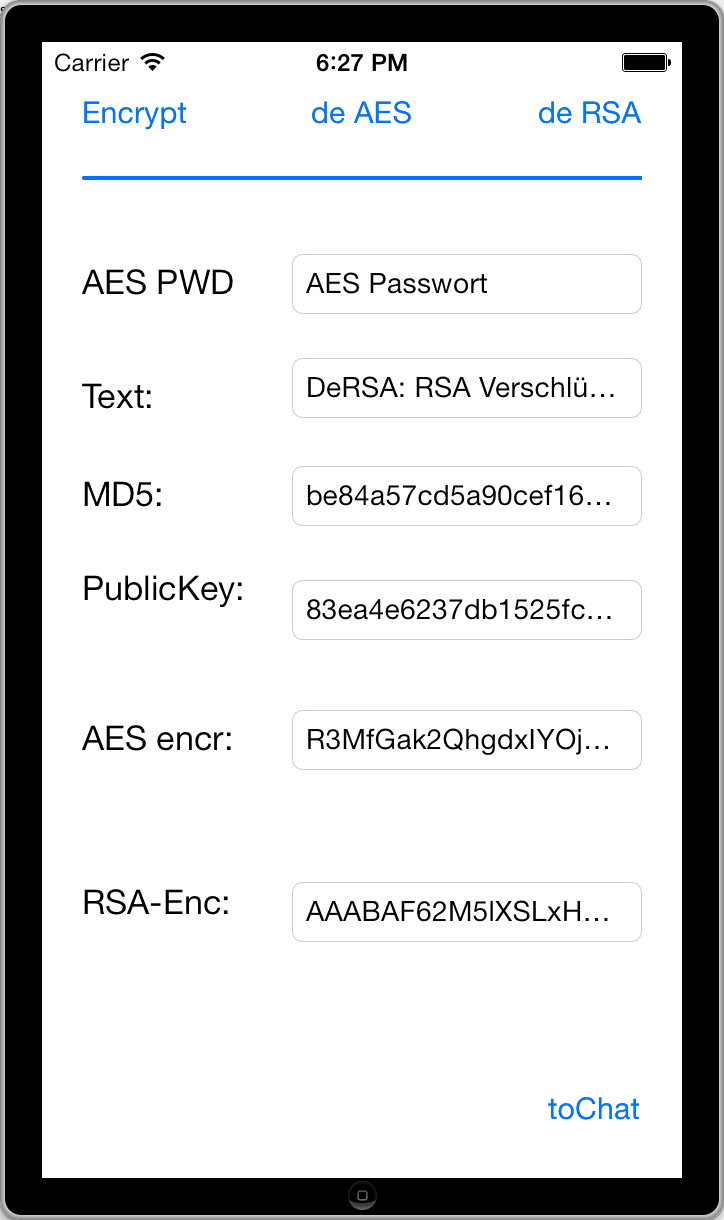Click the battery icon in status bar
Image resolution: width=724 pixels, height=1220 pixels.
pyautogui.click(x=645, y=63)
